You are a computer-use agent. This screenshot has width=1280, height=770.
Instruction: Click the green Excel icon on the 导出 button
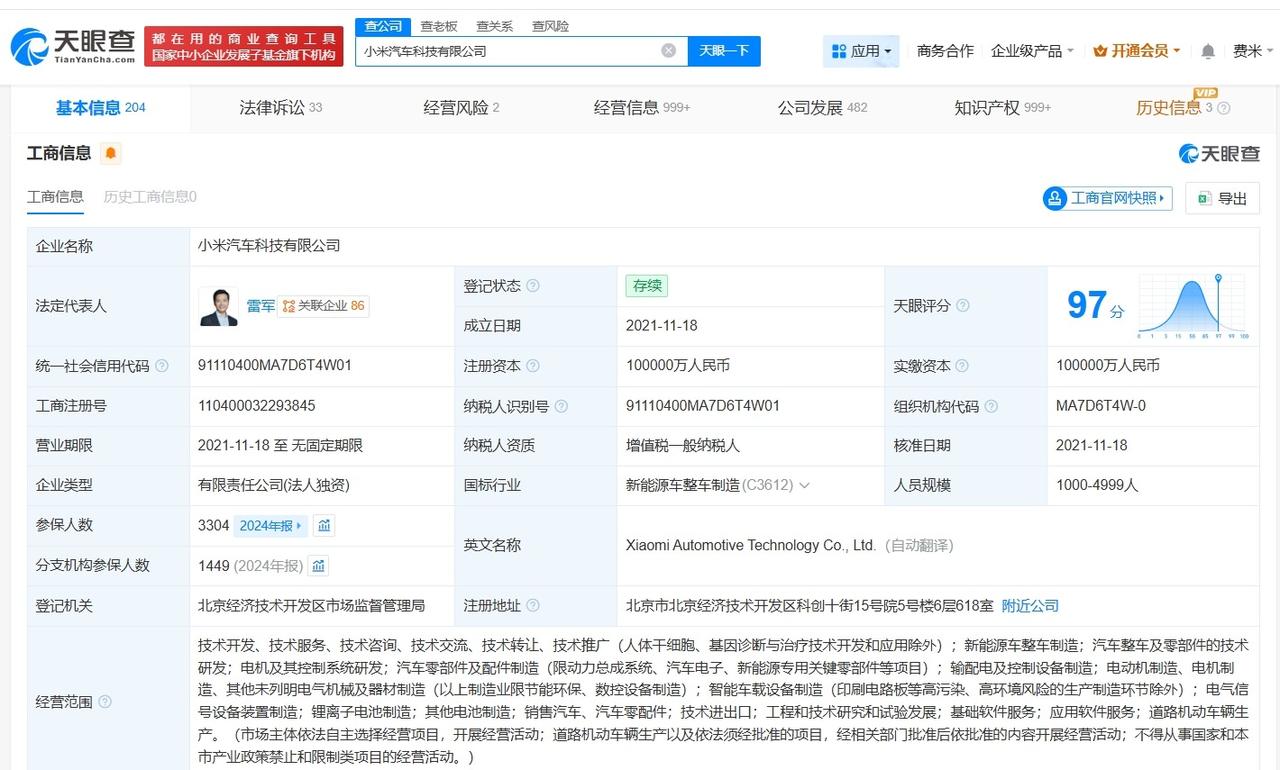coord(1202,198)
